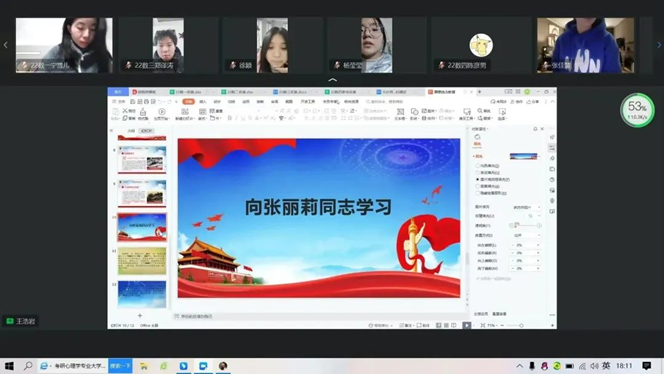Click the add new slide plus below the thumbnails
This screenshot has height=374, width=664.
tap(140, 316)
